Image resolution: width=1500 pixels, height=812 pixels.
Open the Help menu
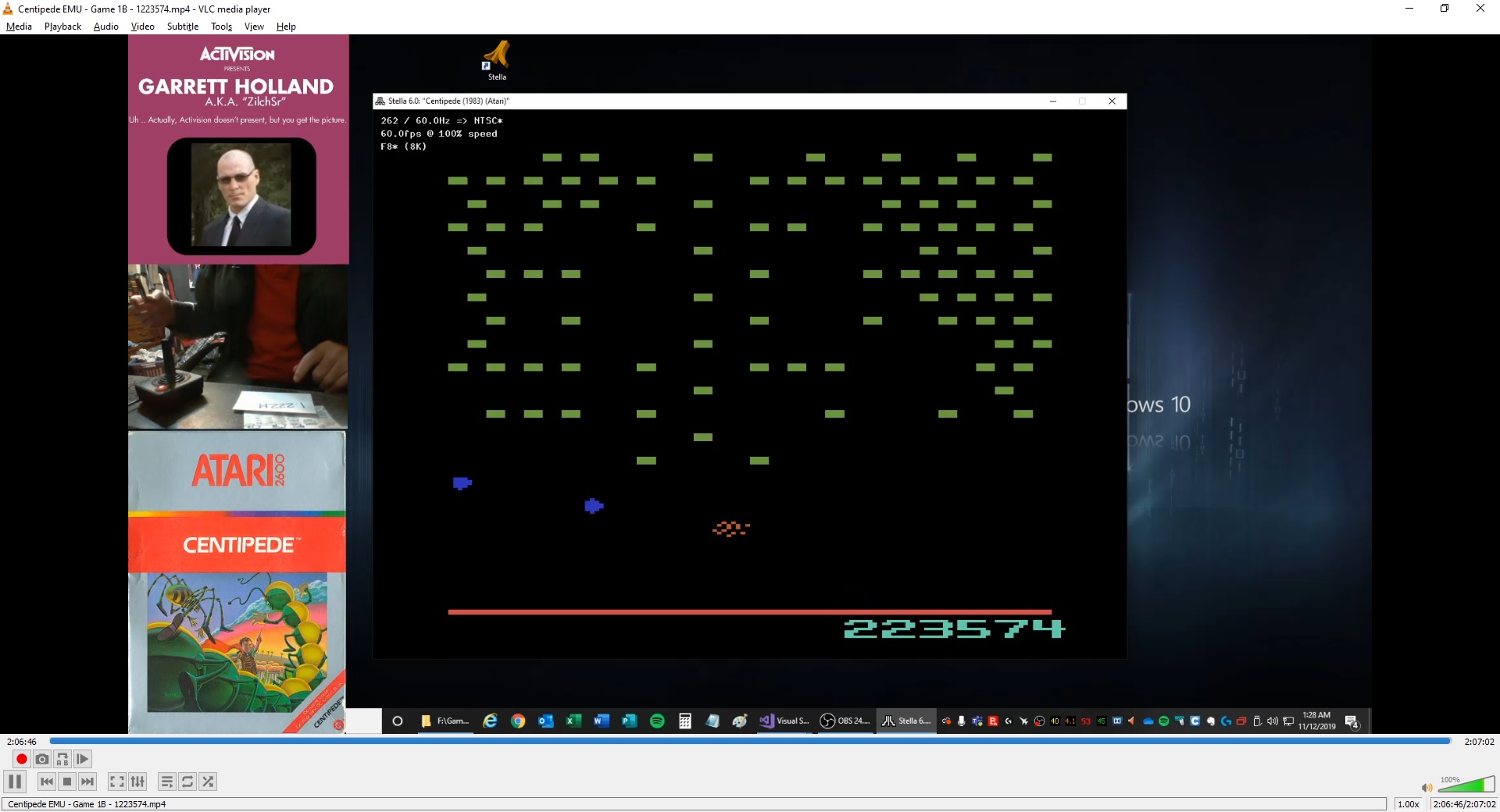[x=286, y=27]
